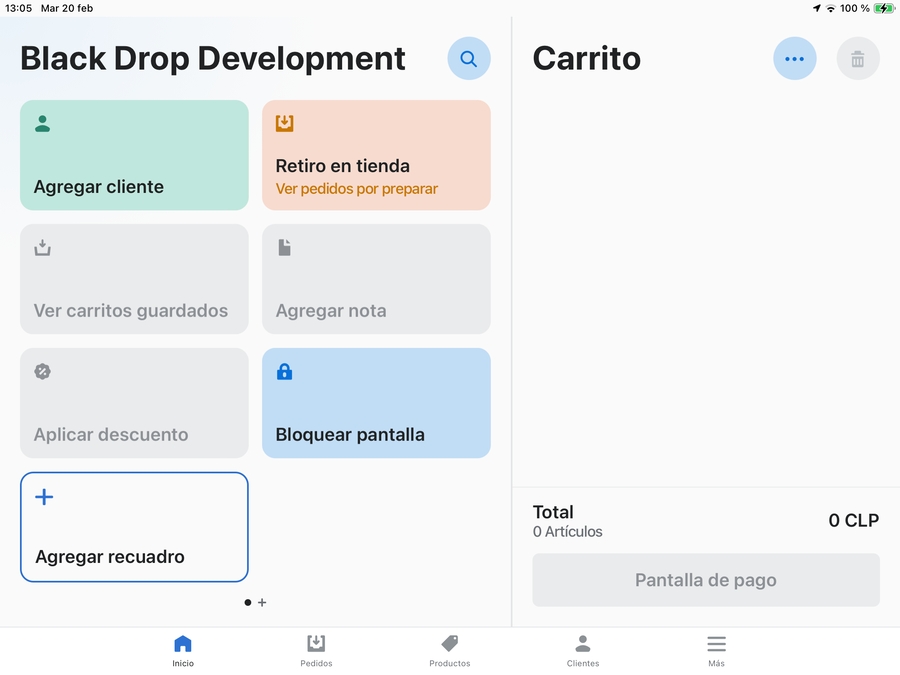Screen dimensions: 900x675
Task: Click the plus icon to add a page
Action: pos(262,603)
